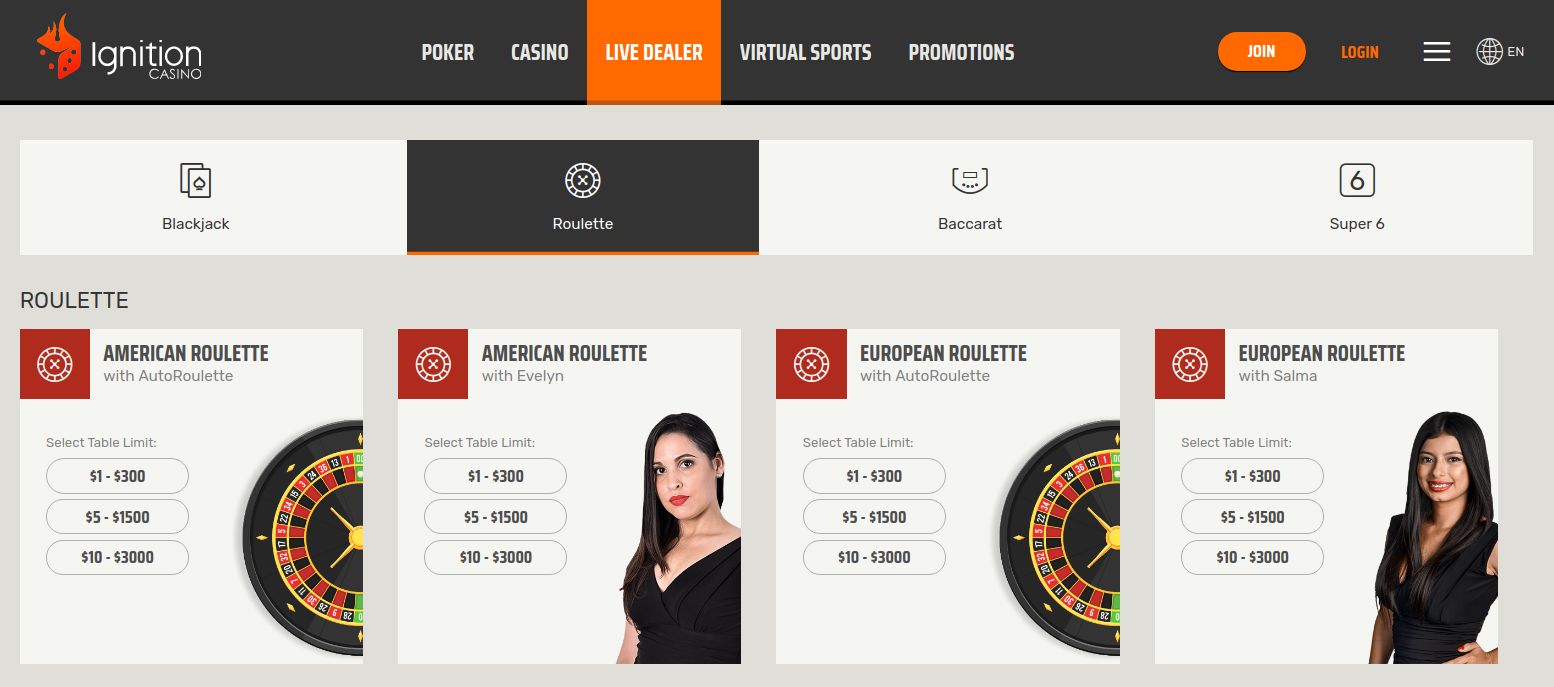Click the orange JOIN button
1554x687 pixels.
tap(1261, 52)
